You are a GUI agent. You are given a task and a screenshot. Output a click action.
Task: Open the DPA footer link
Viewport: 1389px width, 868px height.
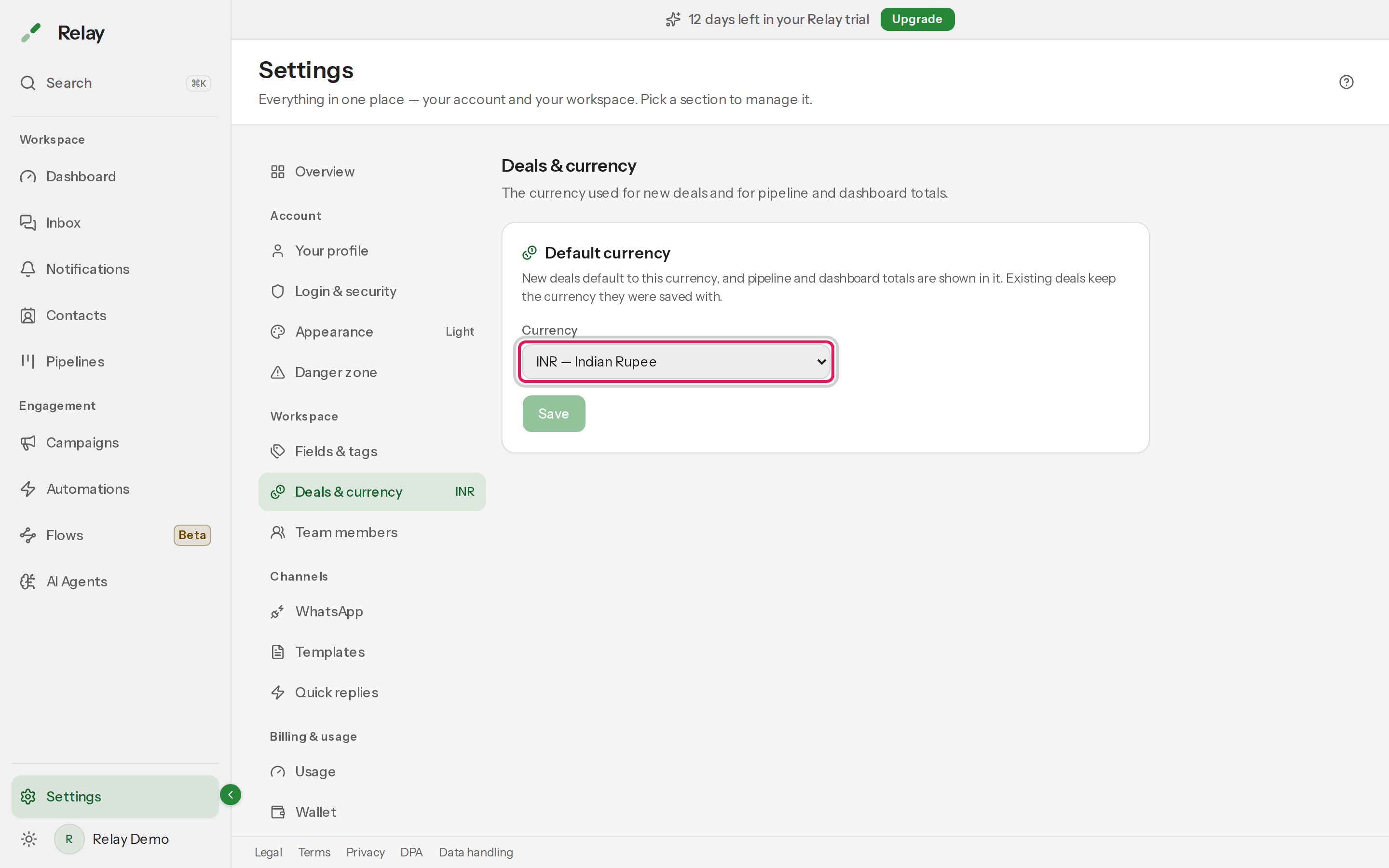[411, 853]
